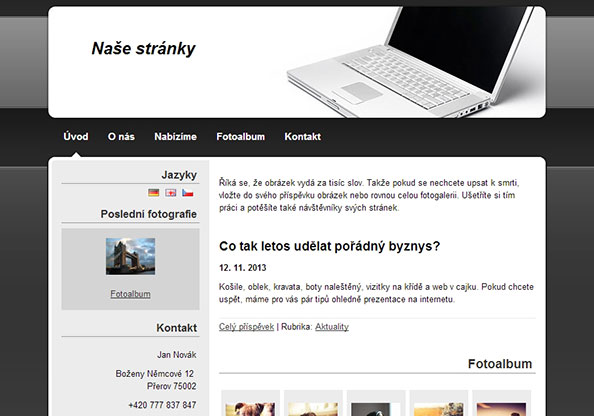594x416 pixels.
Task: Go to the O nás page
Action: [121, 136]
